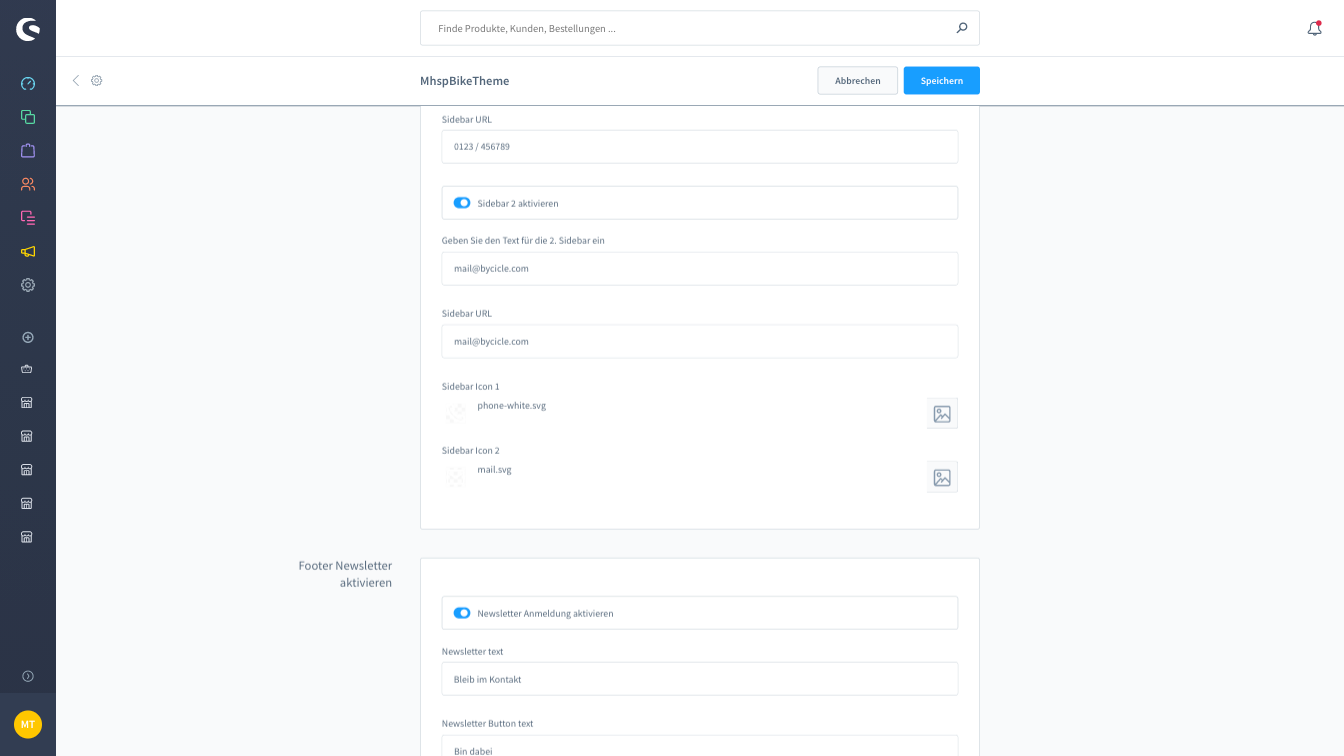Open Marketing via the megaphone icon
Viewport: 1344px width, 756px height.
pos(28,251)
